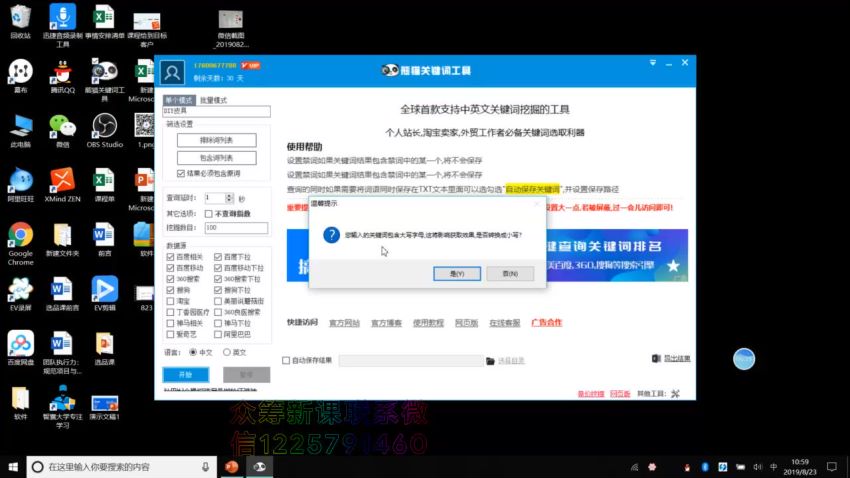
Task: Uncheck the 百度相关 data source
Action: (170, 257)
